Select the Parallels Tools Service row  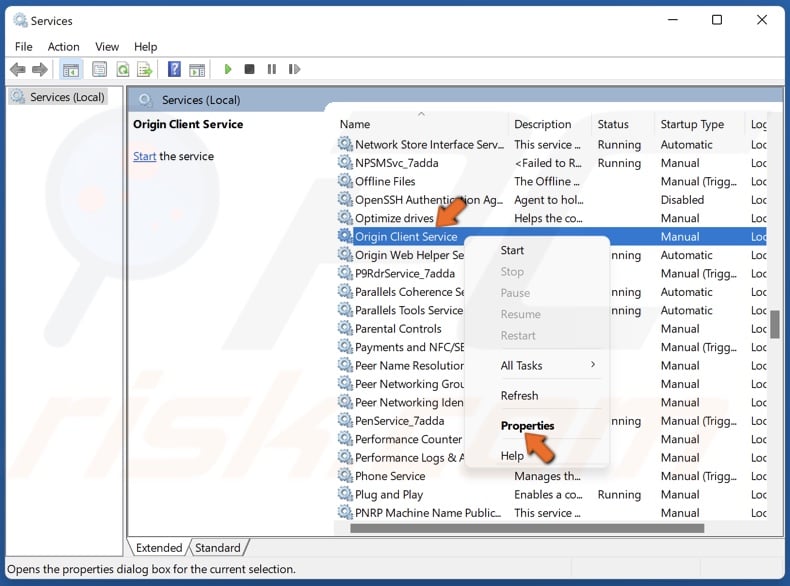point(409,310)
